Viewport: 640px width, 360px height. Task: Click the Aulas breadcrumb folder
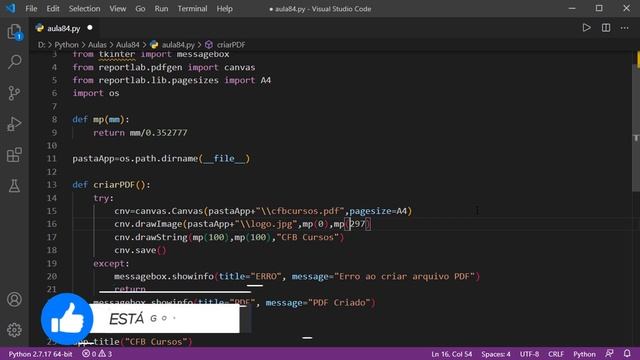pyautogui.click(x=97, y=45)
